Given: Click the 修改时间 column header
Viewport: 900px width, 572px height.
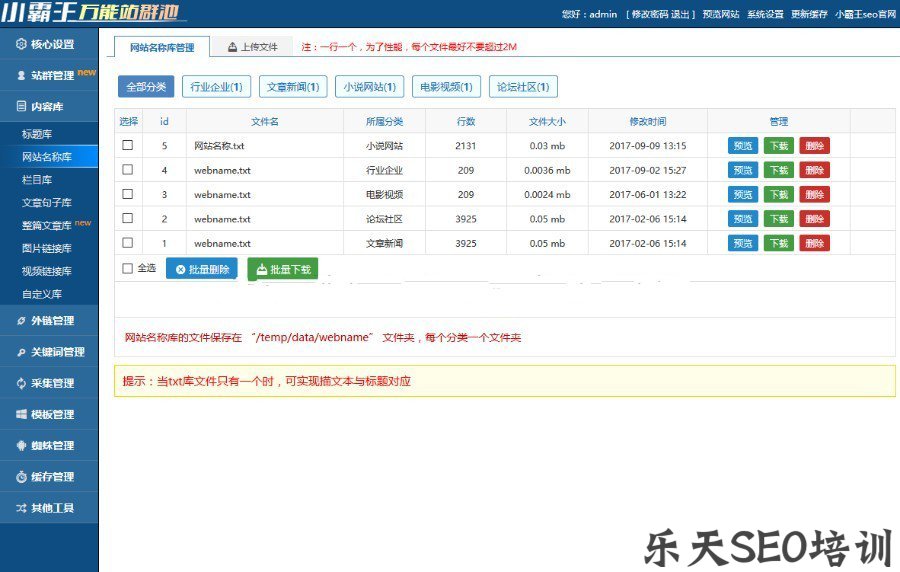Looking at the screenshot, I should click(x=647, y=122).
